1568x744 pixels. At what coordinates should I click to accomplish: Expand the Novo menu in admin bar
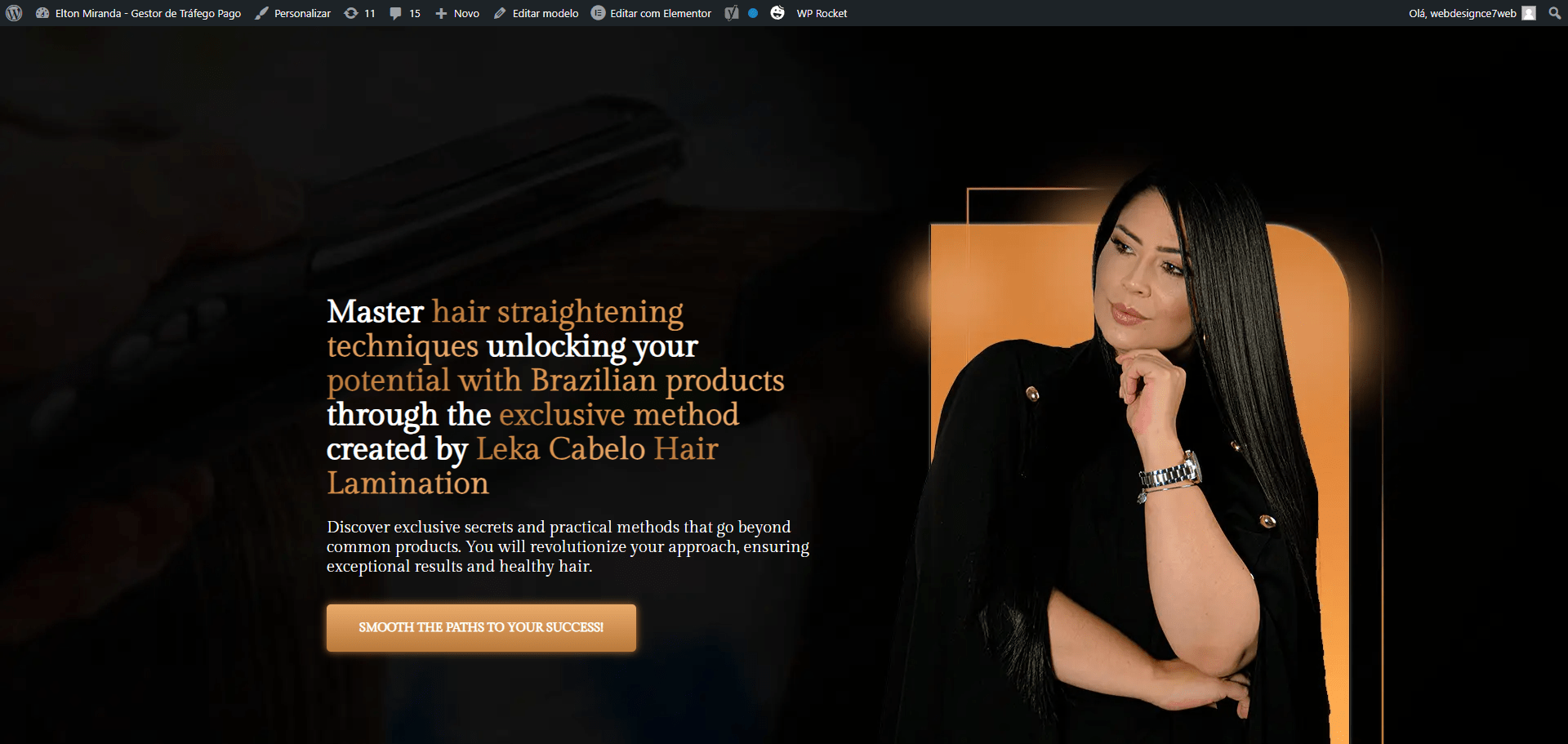click(457, 13)
